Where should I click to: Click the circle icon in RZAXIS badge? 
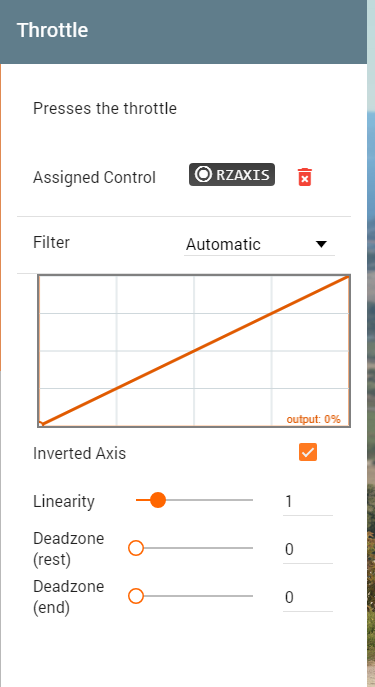tap(203, 174)
